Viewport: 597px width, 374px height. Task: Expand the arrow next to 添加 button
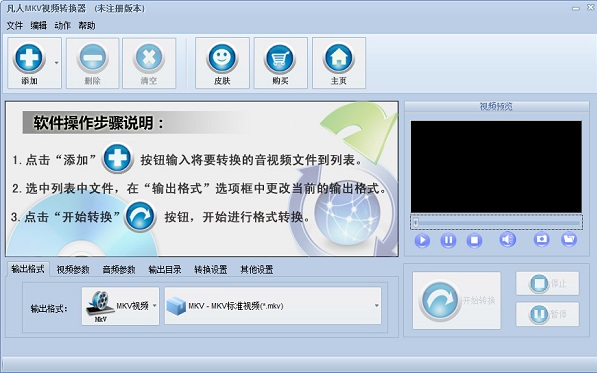click(56, 63)
